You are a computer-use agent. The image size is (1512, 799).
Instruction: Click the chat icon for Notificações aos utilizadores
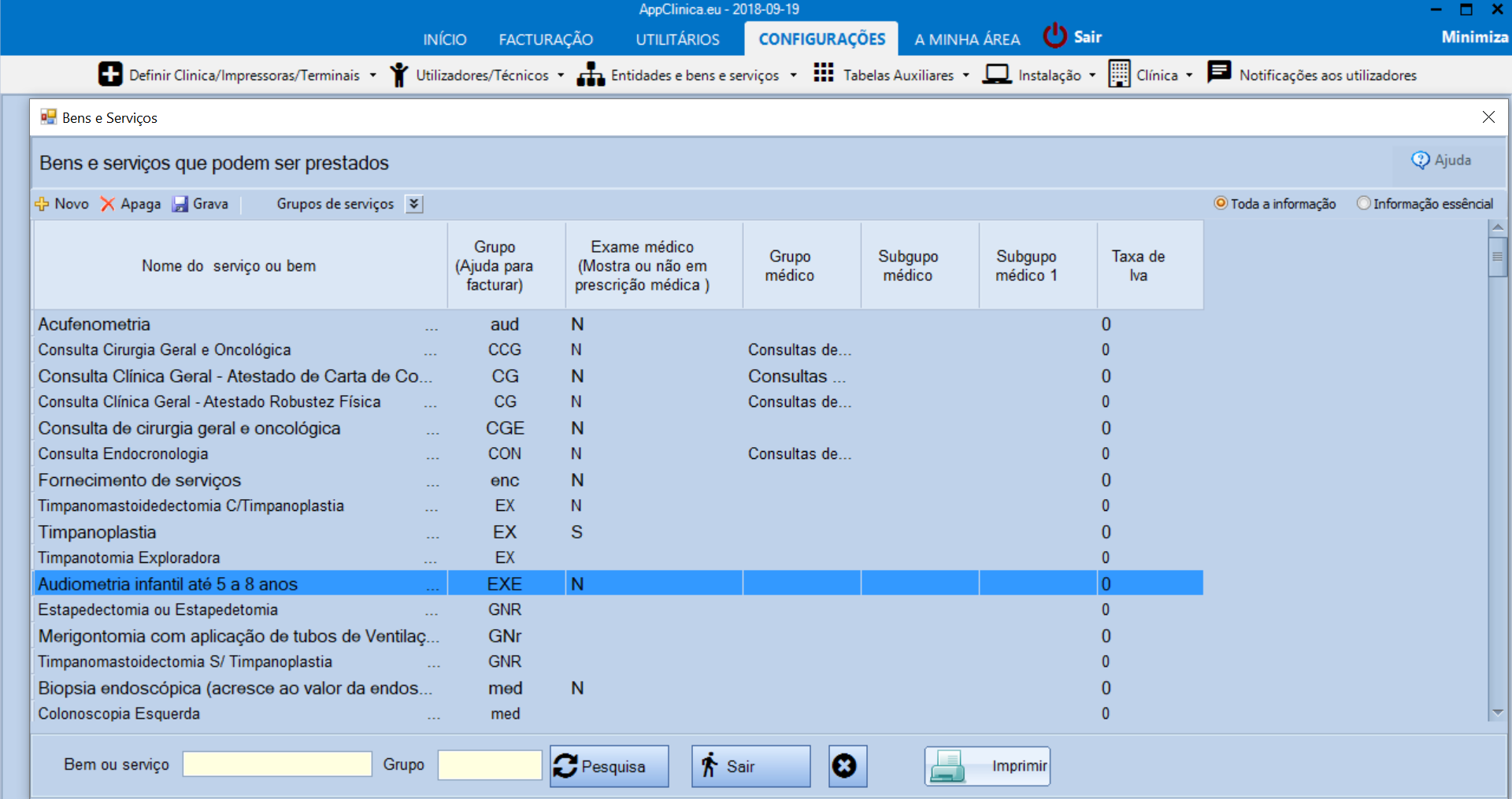coord(1219,72)
